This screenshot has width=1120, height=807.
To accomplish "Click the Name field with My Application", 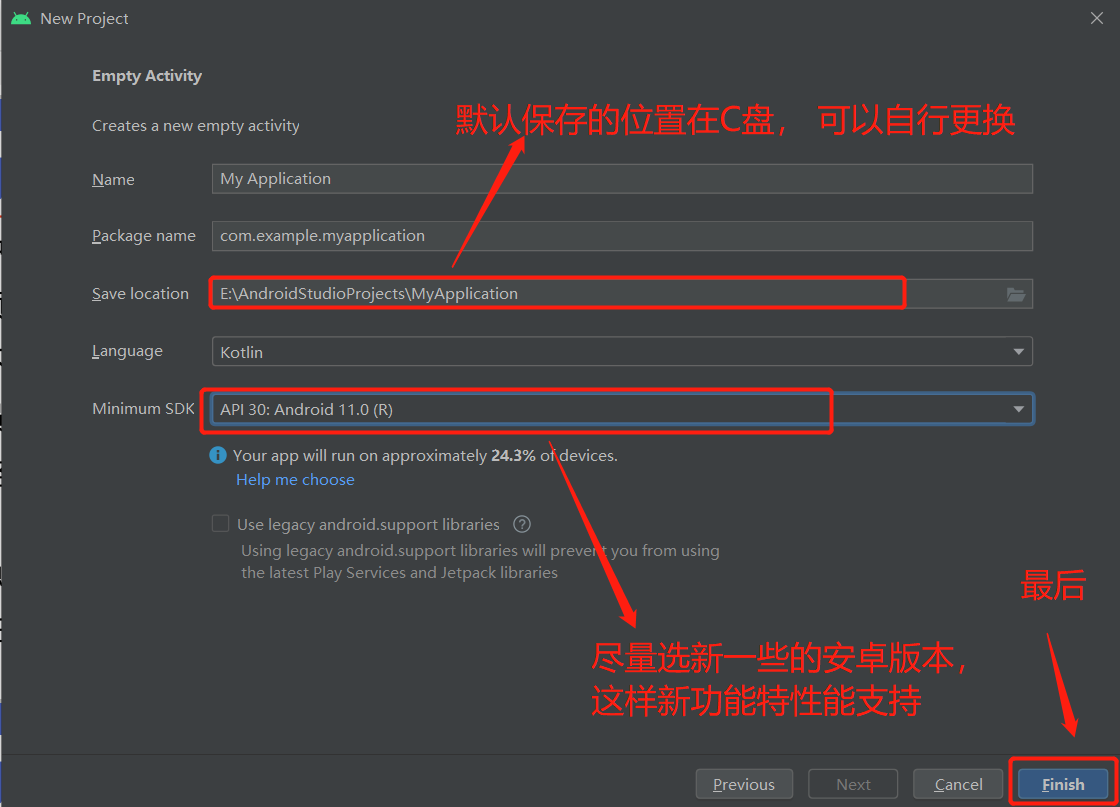I will [622, 179].
